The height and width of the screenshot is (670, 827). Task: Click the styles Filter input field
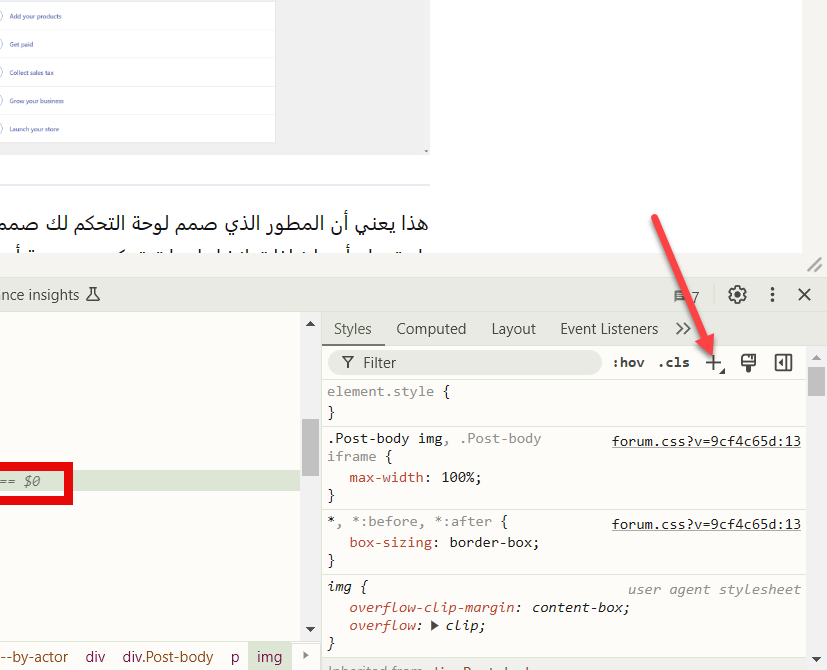click(470, 363)
